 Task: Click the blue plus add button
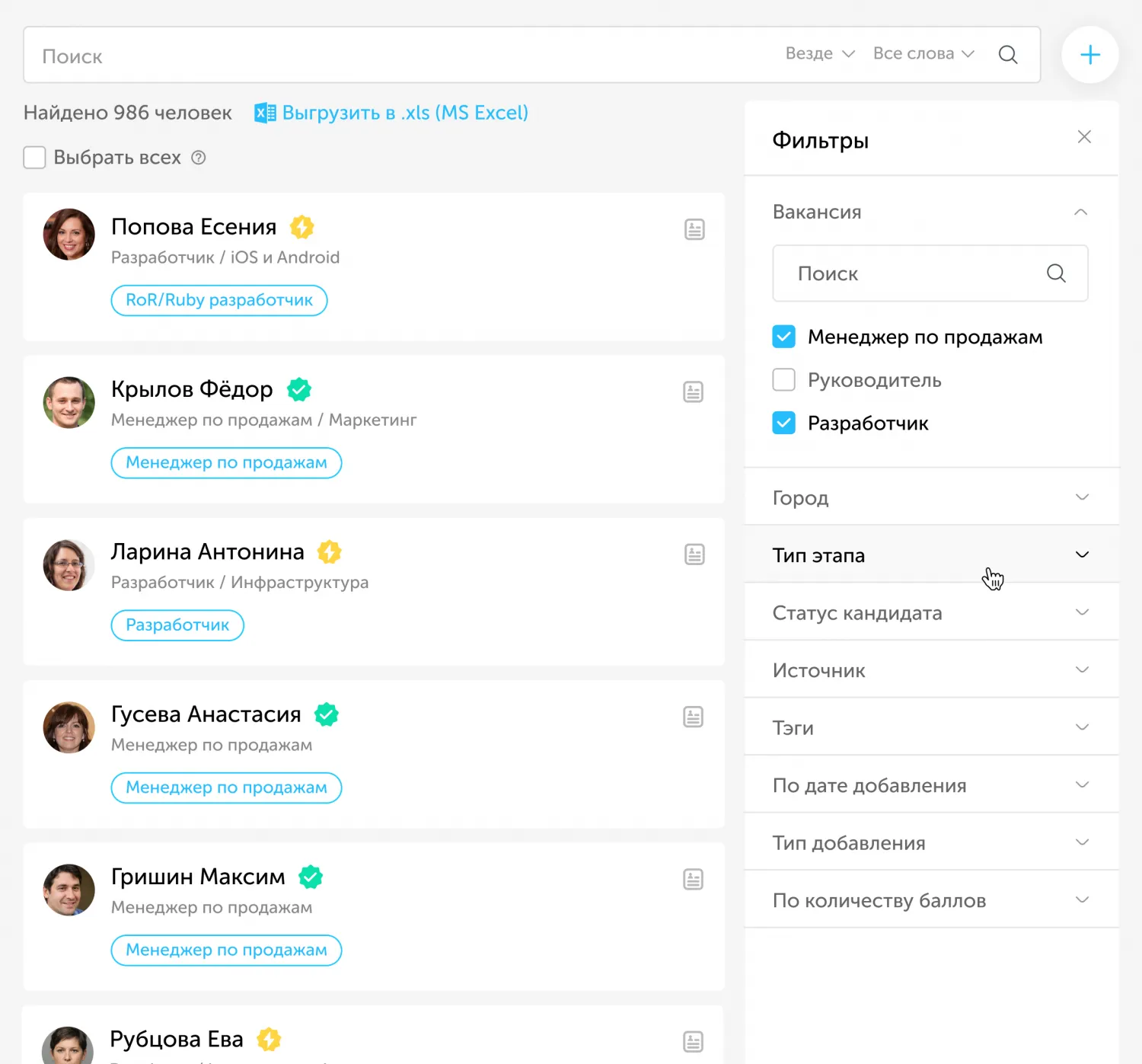(x=1089, y=55)
